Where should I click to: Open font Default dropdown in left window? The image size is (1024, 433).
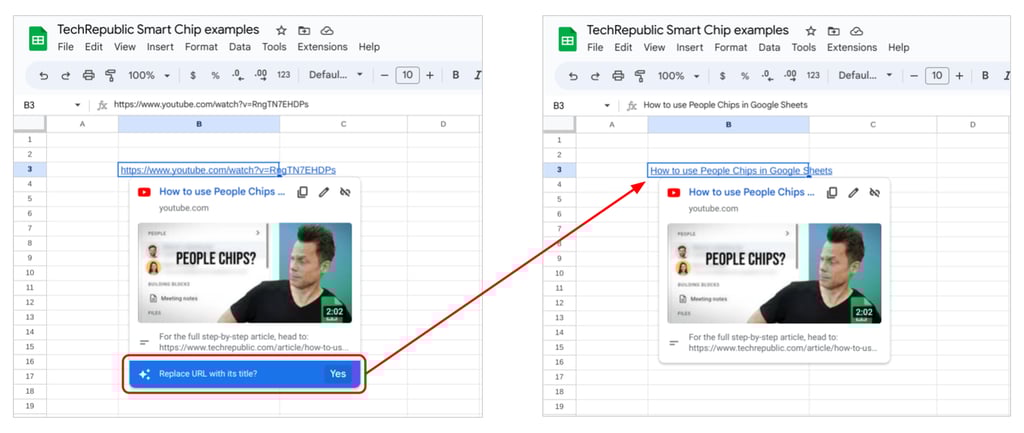click(336, 75)
